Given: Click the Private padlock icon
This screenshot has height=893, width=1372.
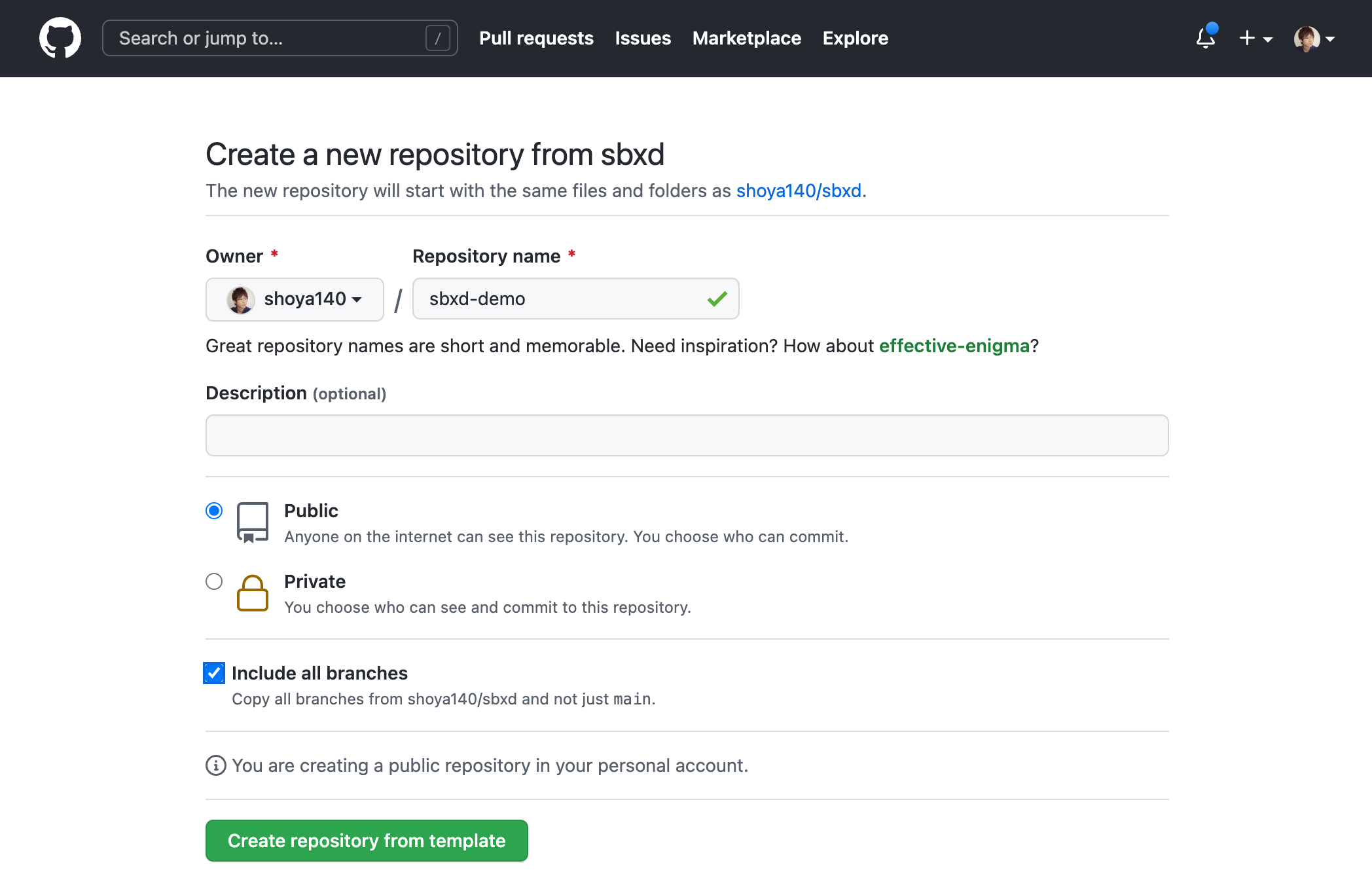Looking at the screenshot, I should coord(253,593).
